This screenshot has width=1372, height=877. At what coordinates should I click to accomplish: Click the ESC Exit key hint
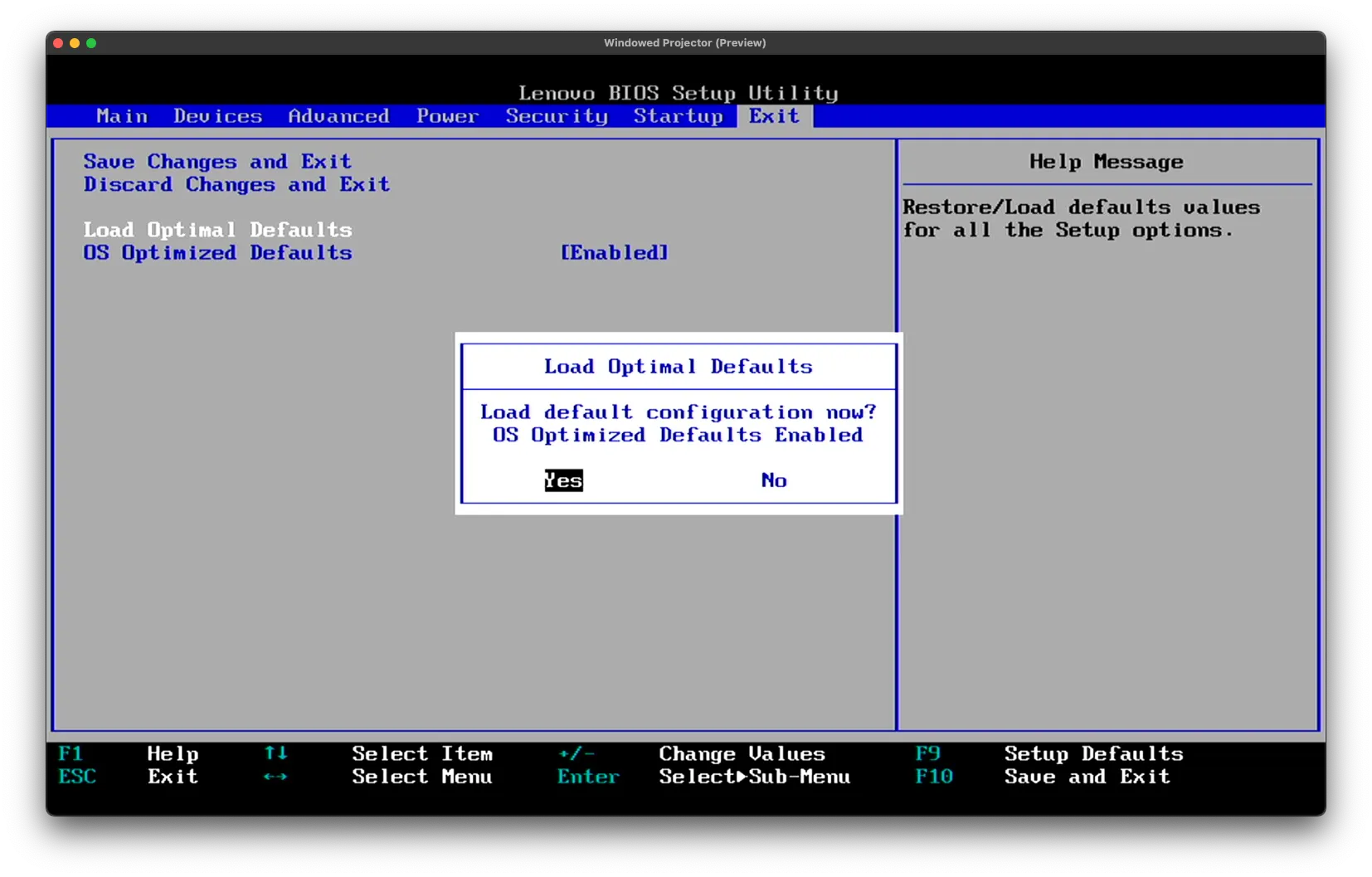[129, 777]
